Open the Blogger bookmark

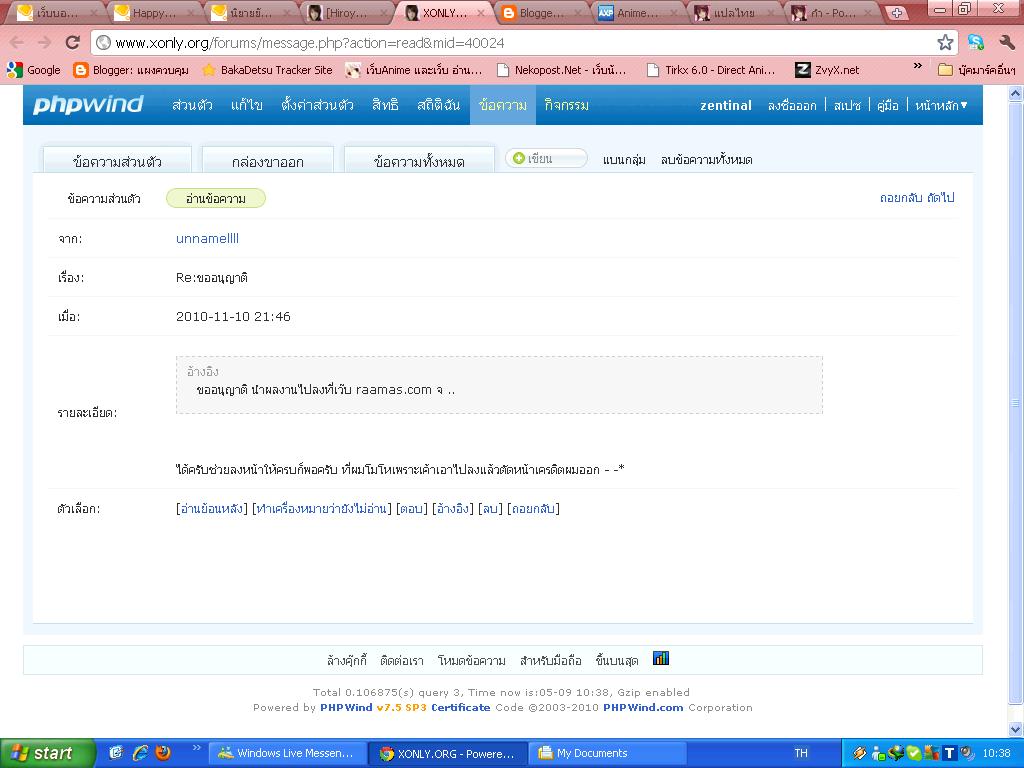coord(131,70)
